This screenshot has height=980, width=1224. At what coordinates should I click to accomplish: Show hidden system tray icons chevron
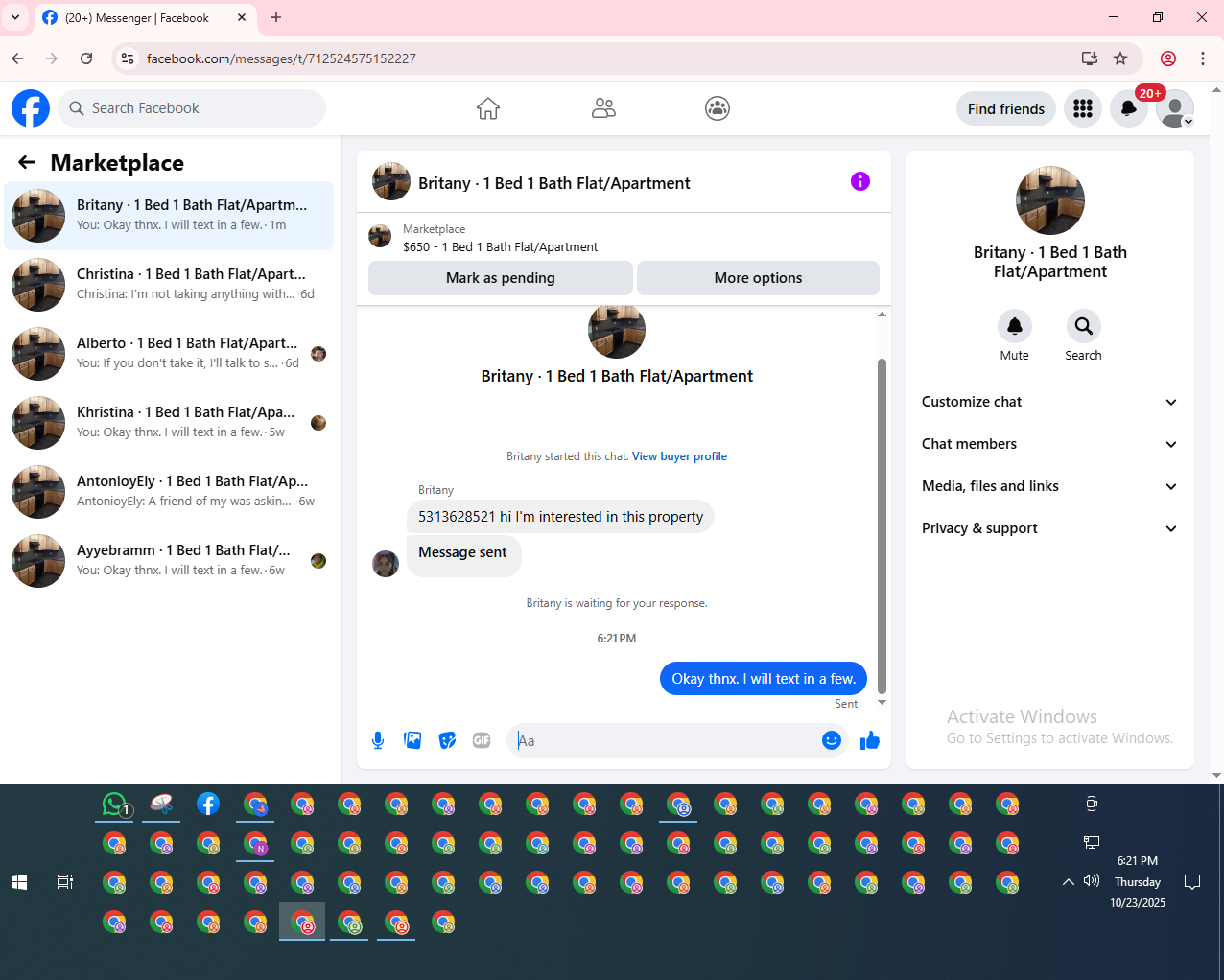[1069, 882]
